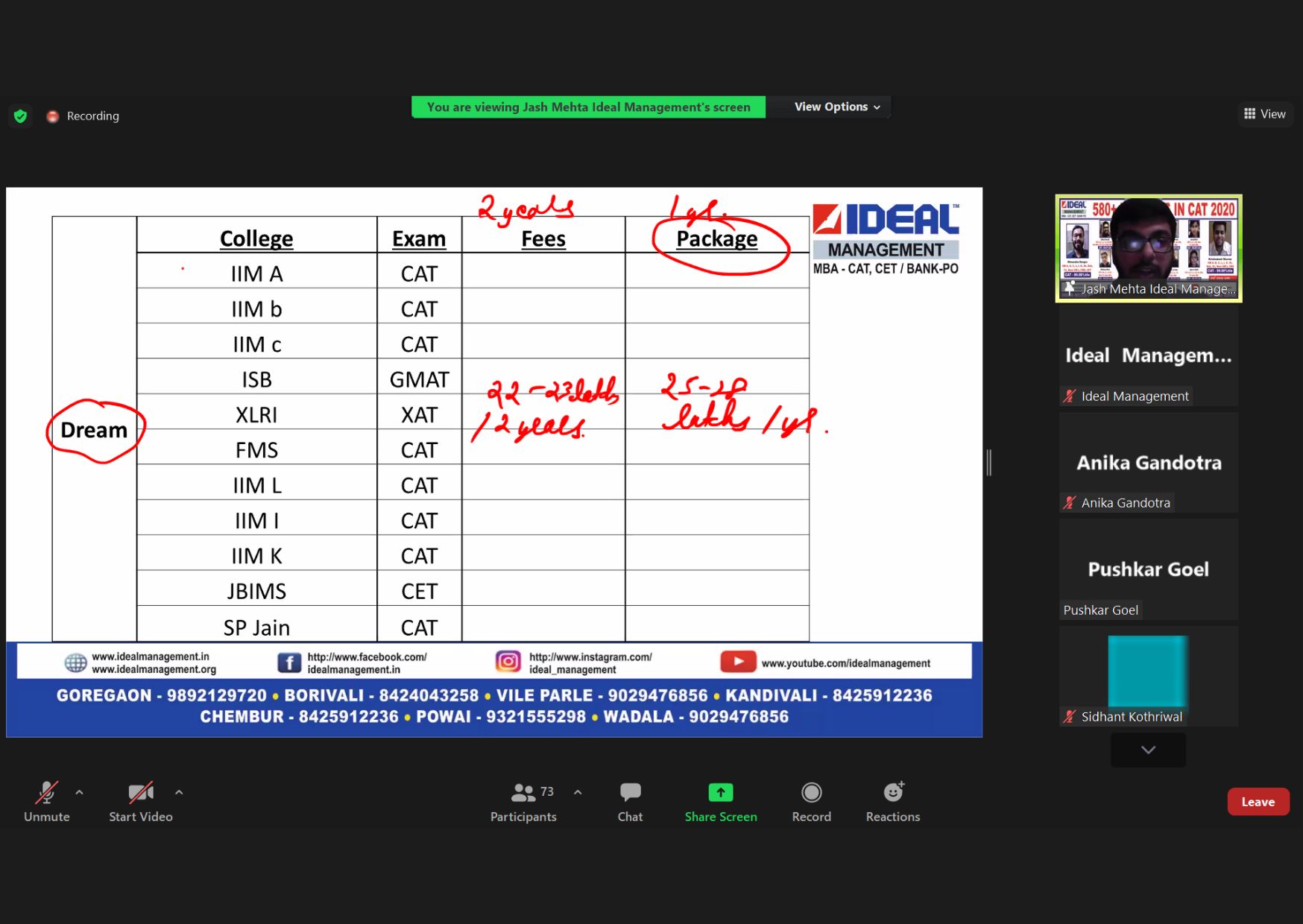Screen dimensions: 1303x924
Task: Click the circled Dream label
Action: pyautogui.click(x=94, y=430)
